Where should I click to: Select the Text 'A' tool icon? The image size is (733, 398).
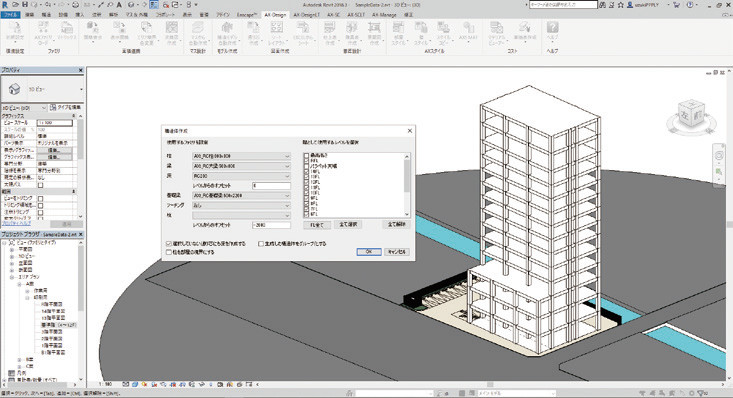click(x=119, y=5)
